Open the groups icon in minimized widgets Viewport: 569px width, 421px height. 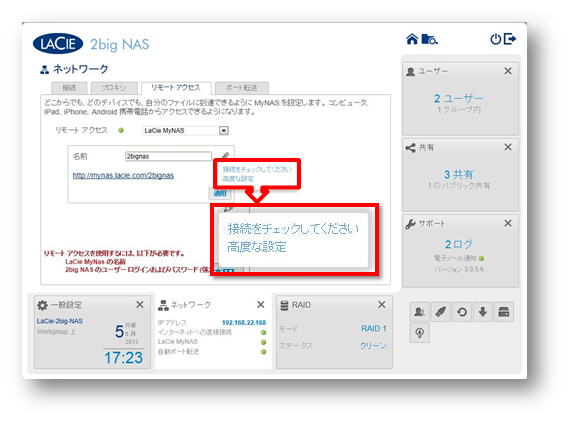[x=419, y=312]
